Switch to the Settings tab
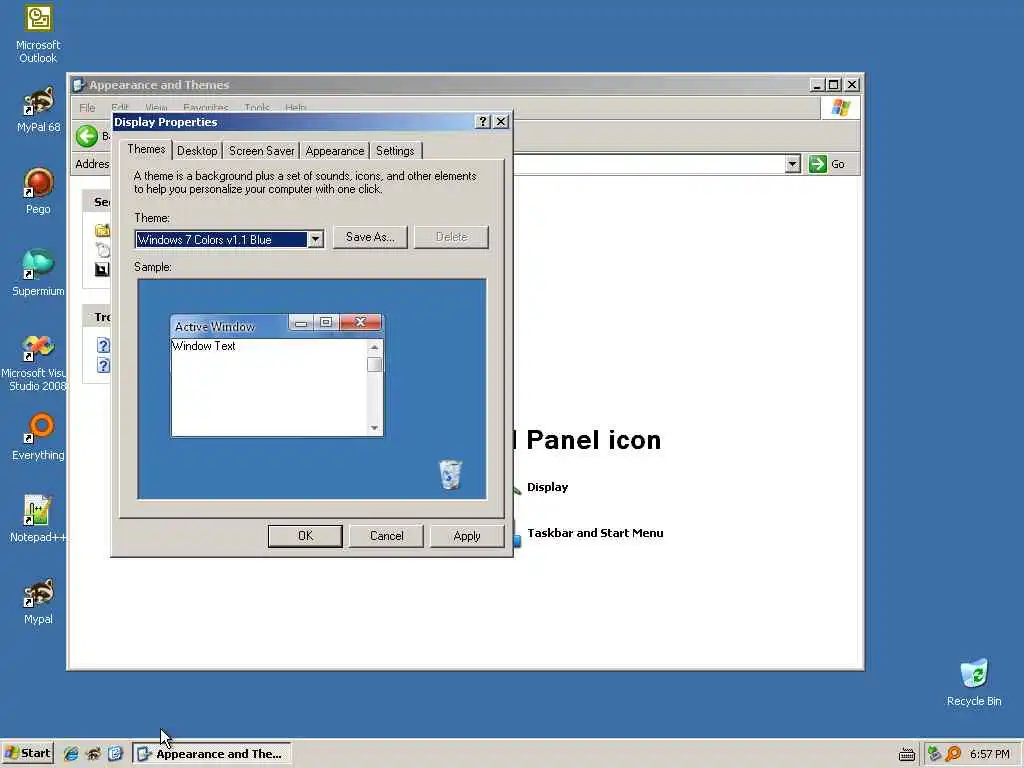 [x=395, y=151]
